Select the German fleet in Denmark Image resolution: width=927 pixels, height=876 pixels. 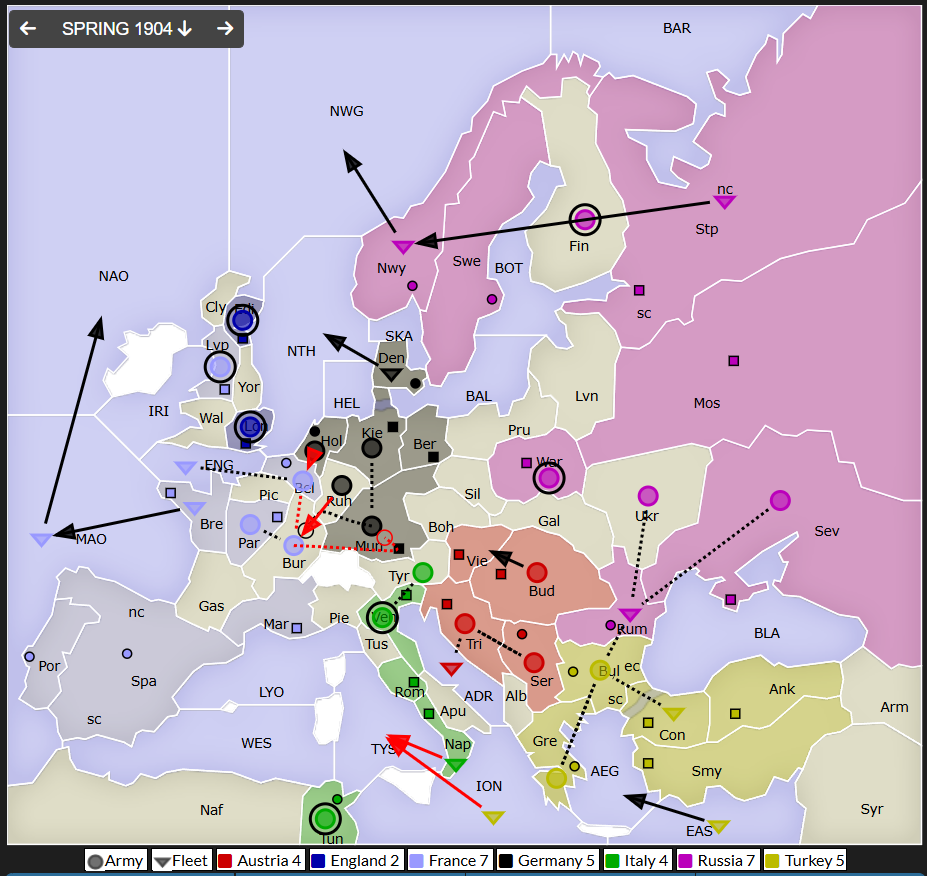(x=392, y=375)
